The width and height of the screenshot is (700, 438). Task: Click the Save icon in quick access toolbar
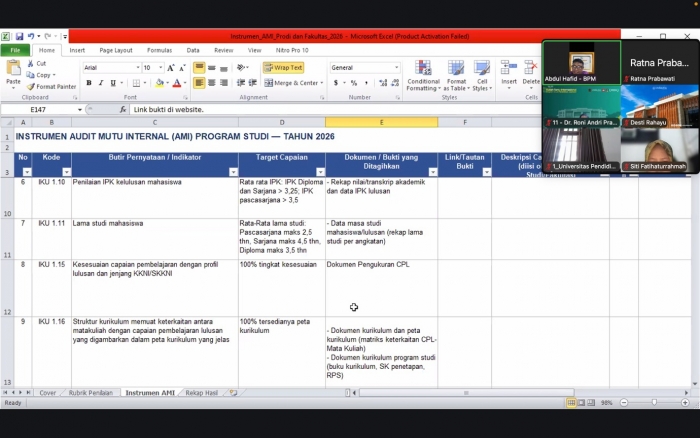pyautogui.click(x=19, y=37)
